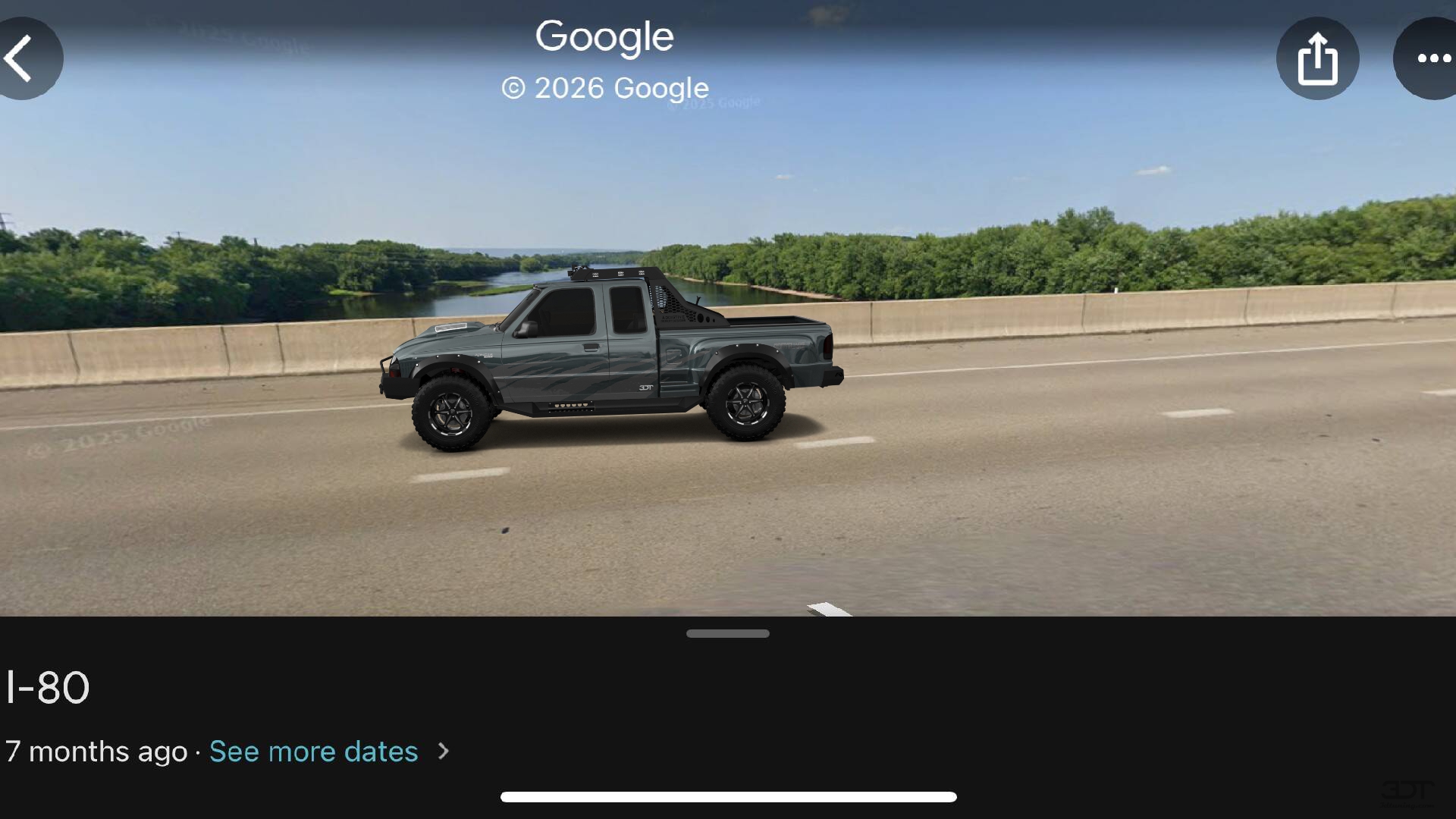Tap the bottom sheet drag handle

(x=728, y=634)
